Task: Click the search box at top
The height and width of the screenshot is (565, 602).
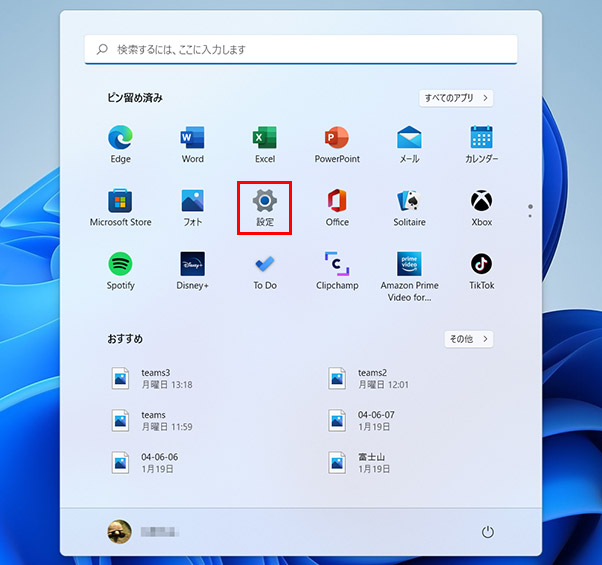Action: pyautogui.click(x=300, y=49)
